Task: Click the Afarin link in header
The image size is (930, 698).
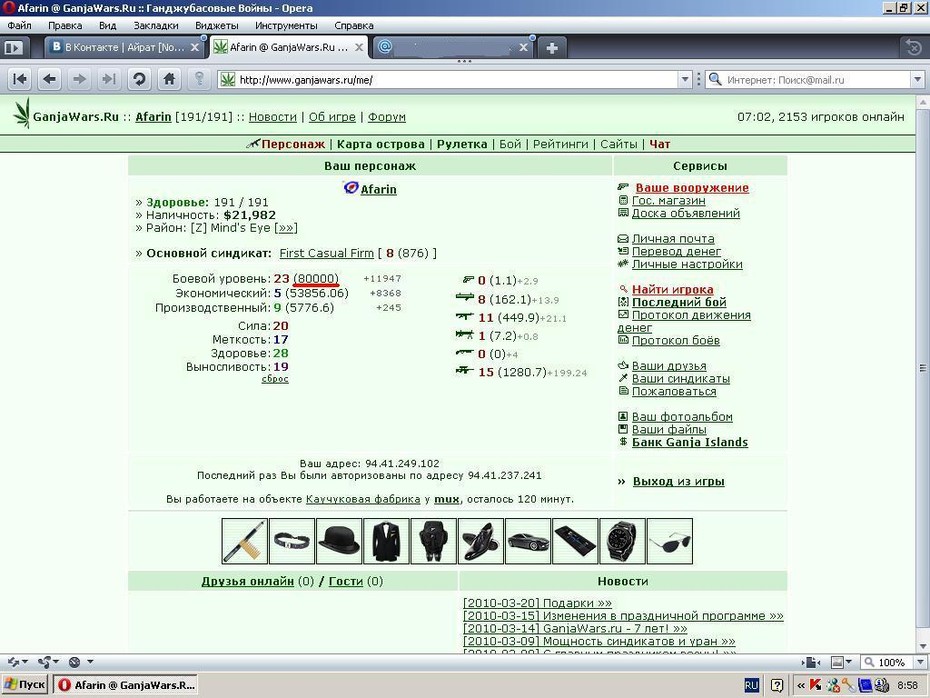Action: 153,117
